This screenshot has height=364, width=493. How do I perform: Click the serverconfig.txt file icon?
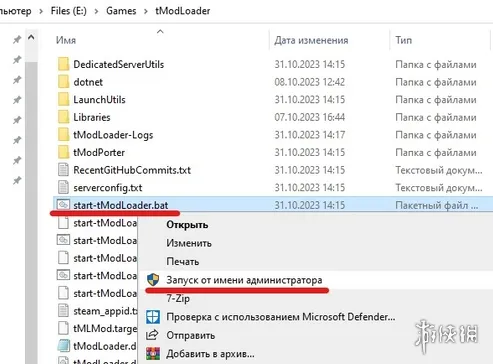[63, 188]
